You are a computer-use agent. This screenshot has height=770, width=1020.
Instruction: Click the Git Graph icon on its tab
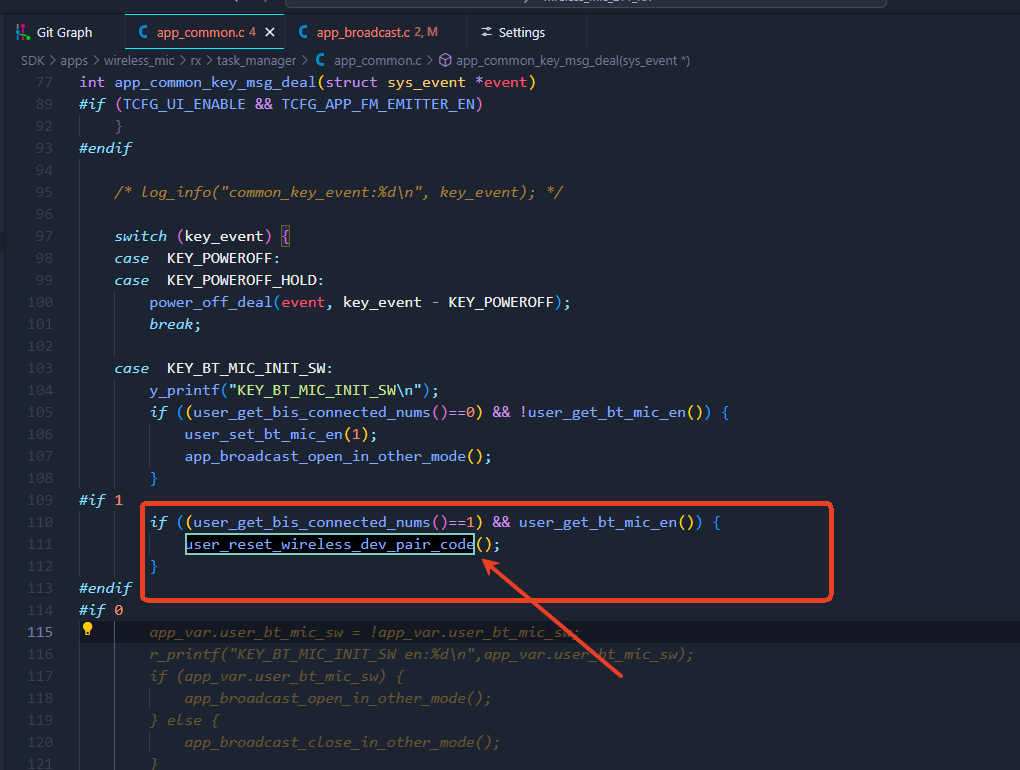[23, 32]
